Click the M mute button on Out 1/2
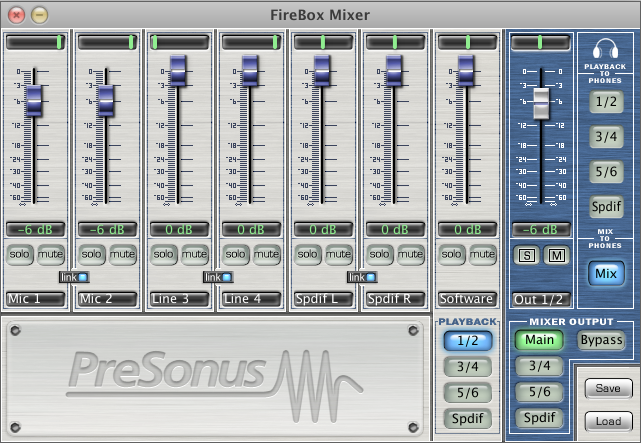 coord(556,256)
